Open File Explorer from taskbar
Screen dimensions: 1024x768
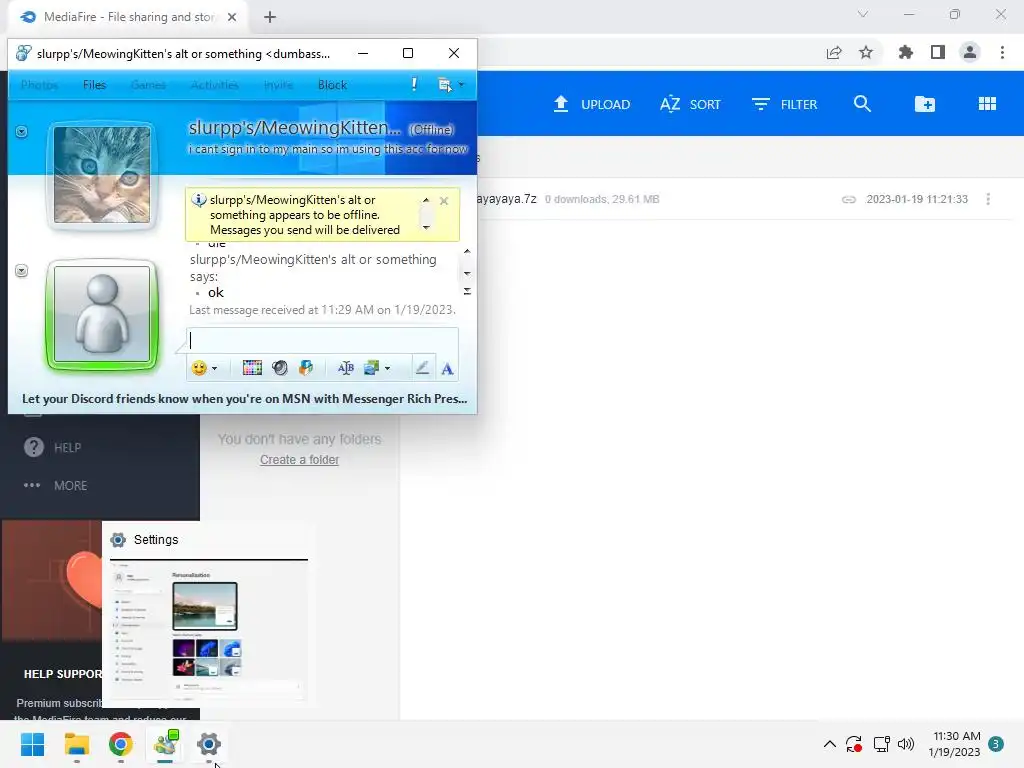tap(76, 744)
